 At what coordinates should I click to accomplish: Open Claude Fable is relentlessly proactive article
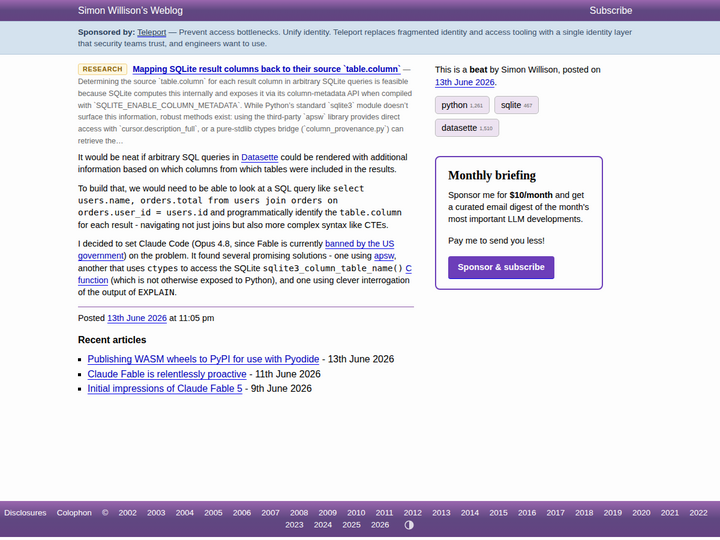tap(167, 374)
